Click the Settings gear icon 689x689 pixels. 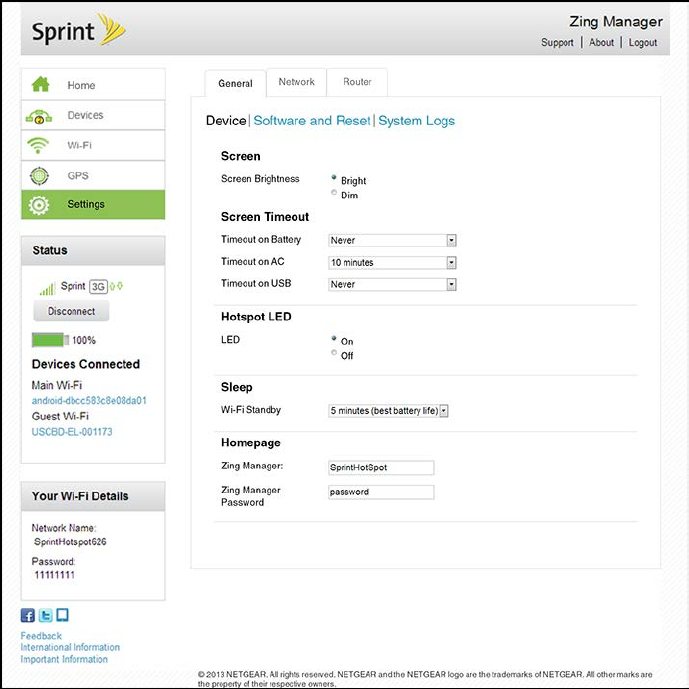(x=39, y=205)
